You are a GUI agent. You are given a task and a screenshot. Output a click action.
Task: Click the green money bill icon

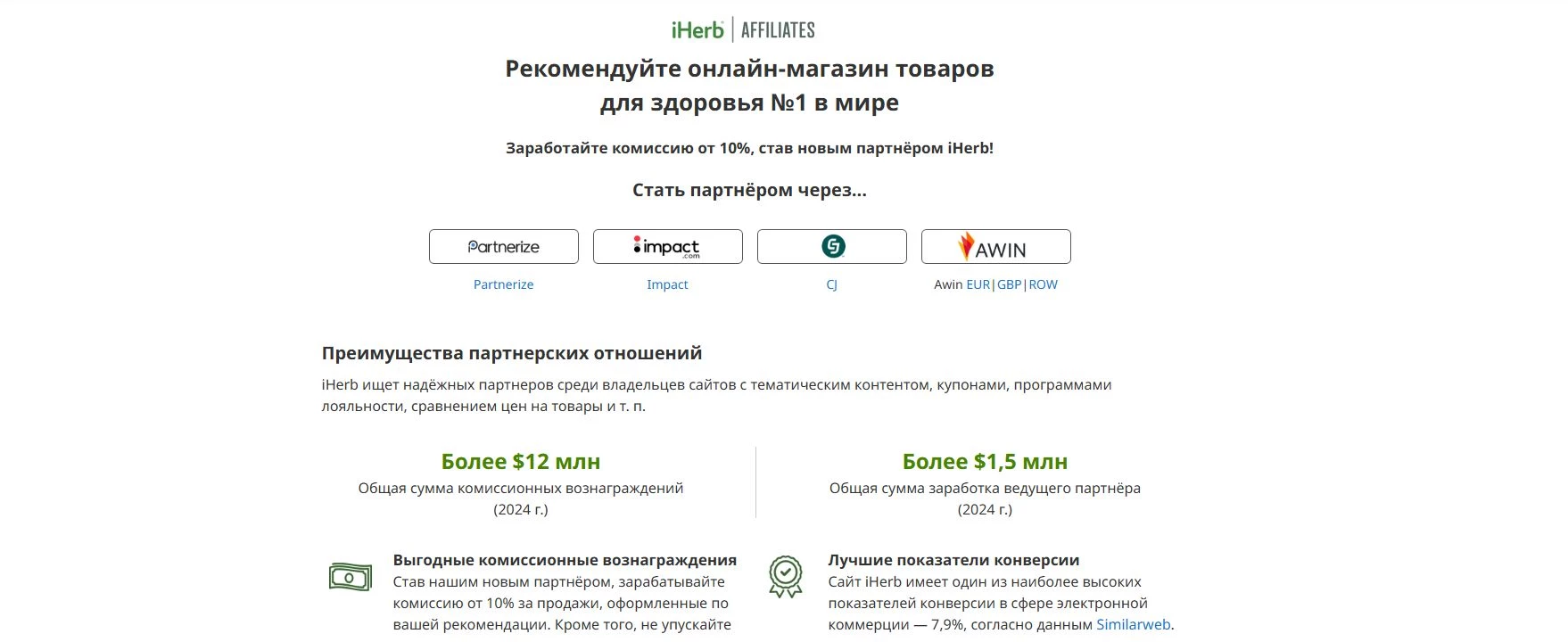coord(350,578)
